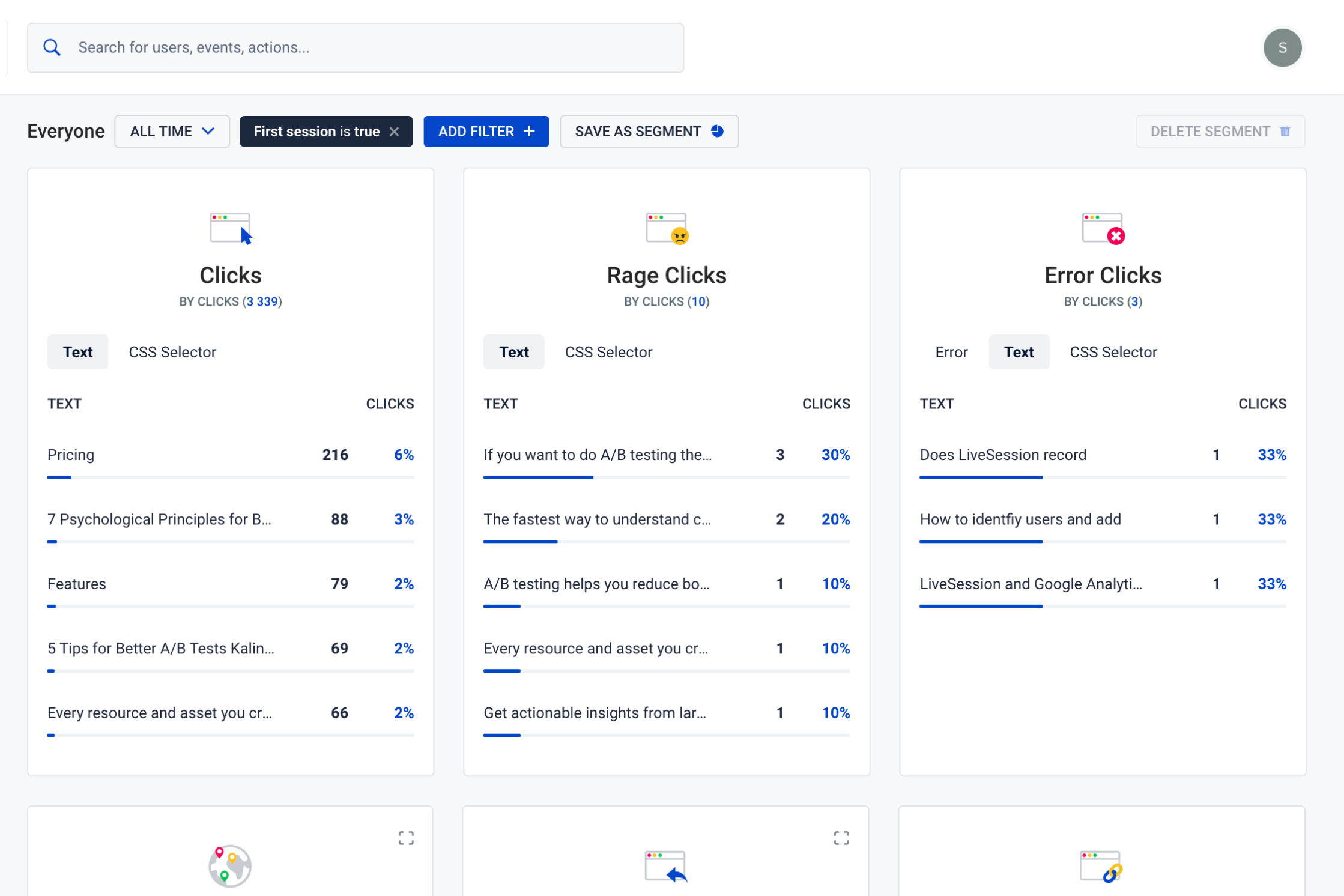Click the Pricing row progress bar
The image size is (1344, 896).
click(x=231, y=477)
